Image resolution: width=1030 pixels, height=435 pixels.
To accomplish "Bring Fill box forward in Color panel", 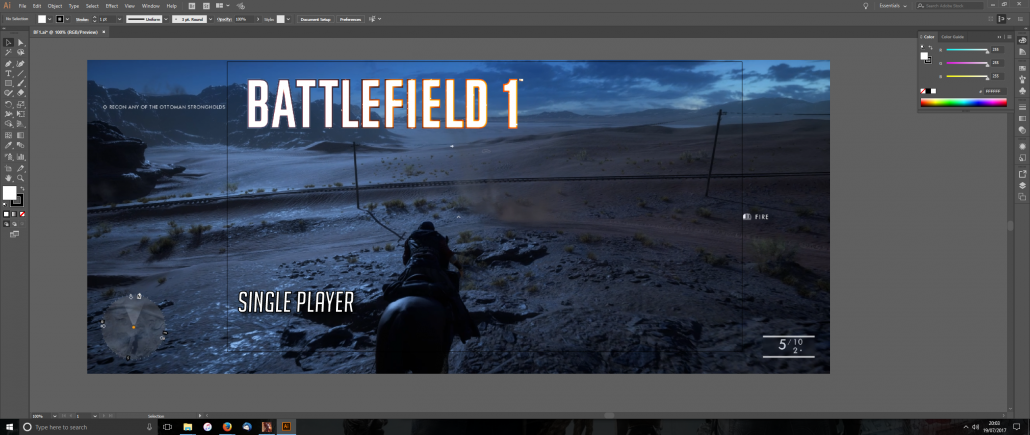I will (x=924, y=57).
